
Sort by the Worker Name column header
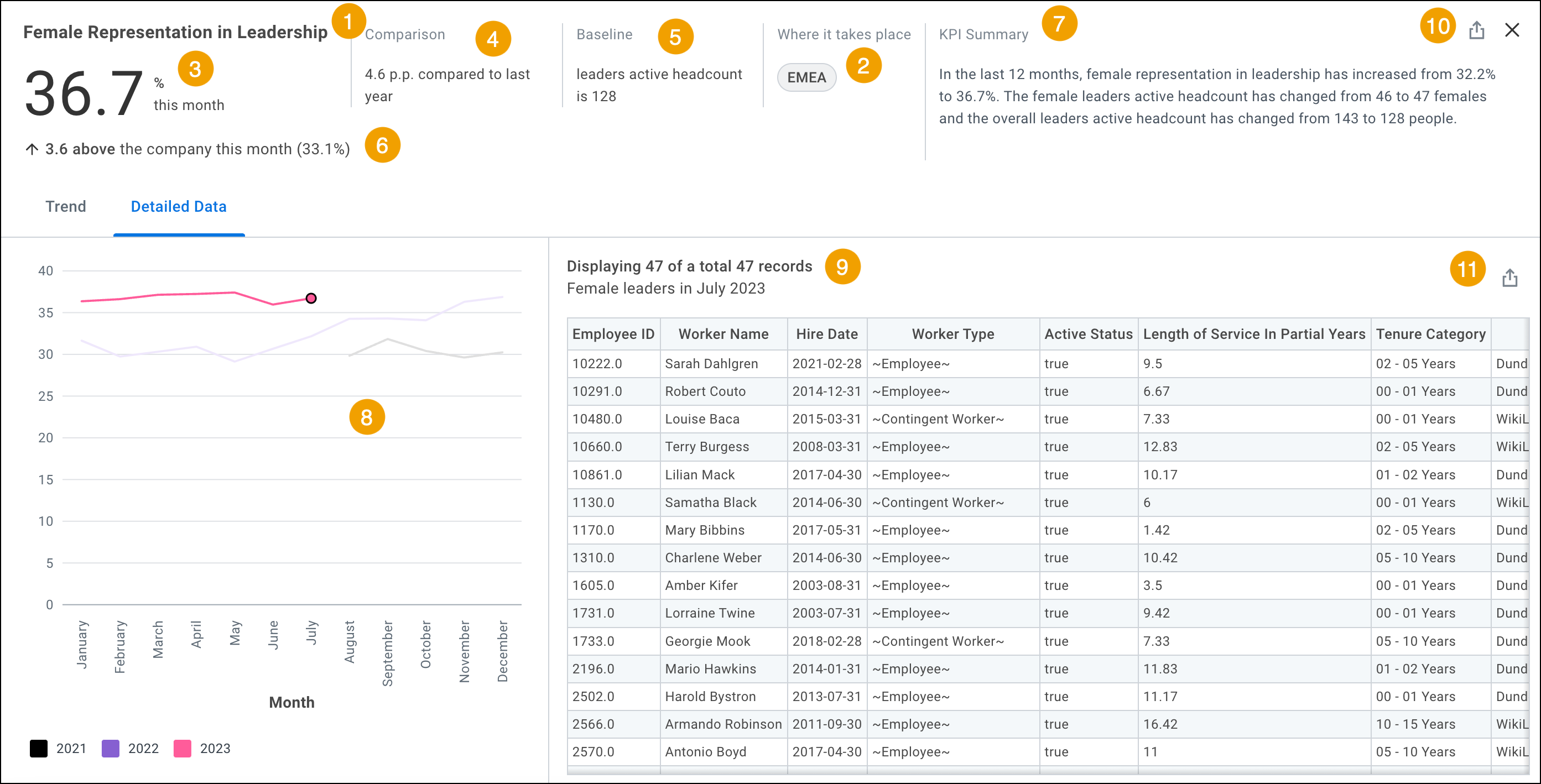[x=723, y=334]
